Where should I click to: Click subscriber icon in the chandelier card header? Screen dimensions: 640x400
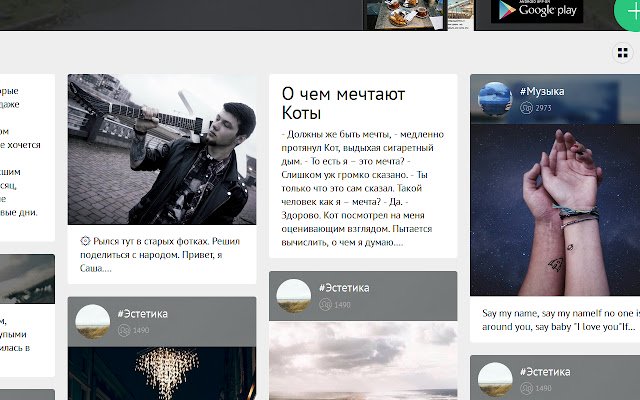(124, 330)
